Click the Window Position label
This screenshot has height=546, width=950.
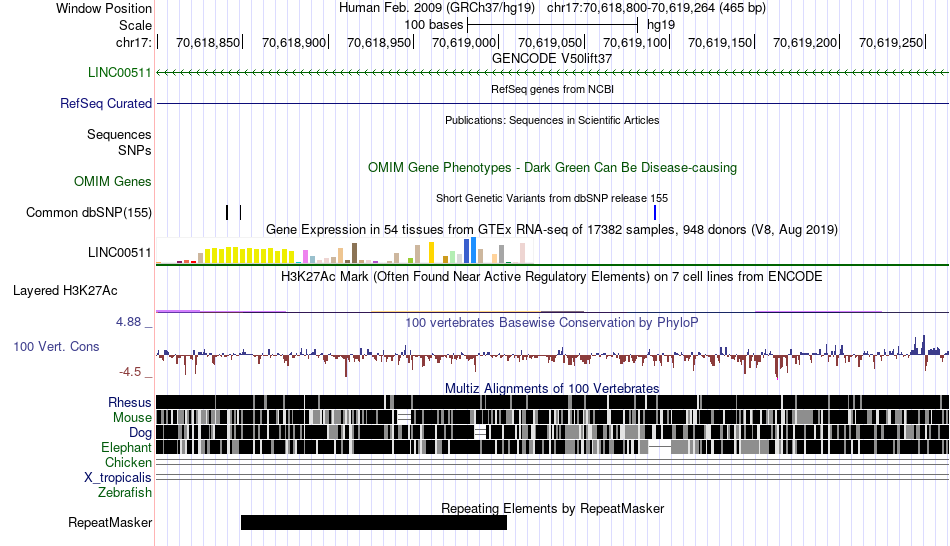pos(104,8)
